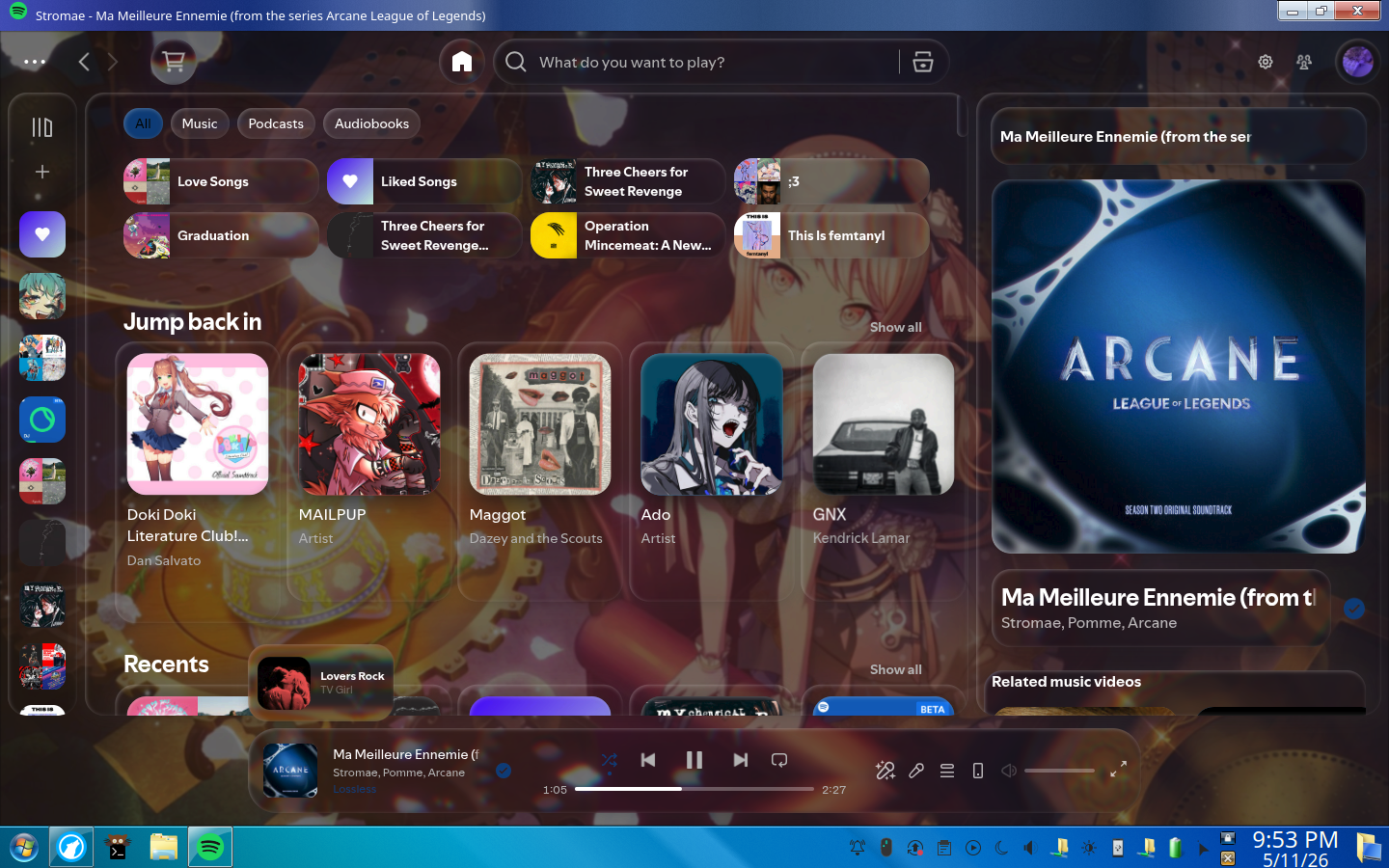Navigate back with left arrow
Screen dimensions: 1389x868
pos(84,62)
